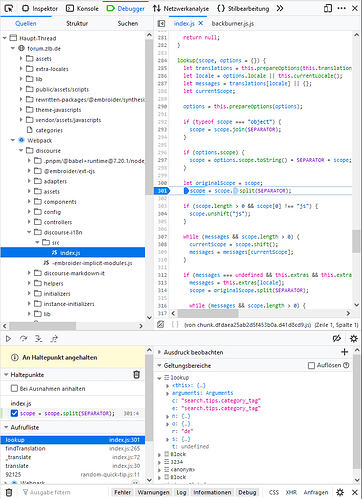Collapse the Aufrufliste section
Viewport: 362px width, 499px height.
point(6,427)
